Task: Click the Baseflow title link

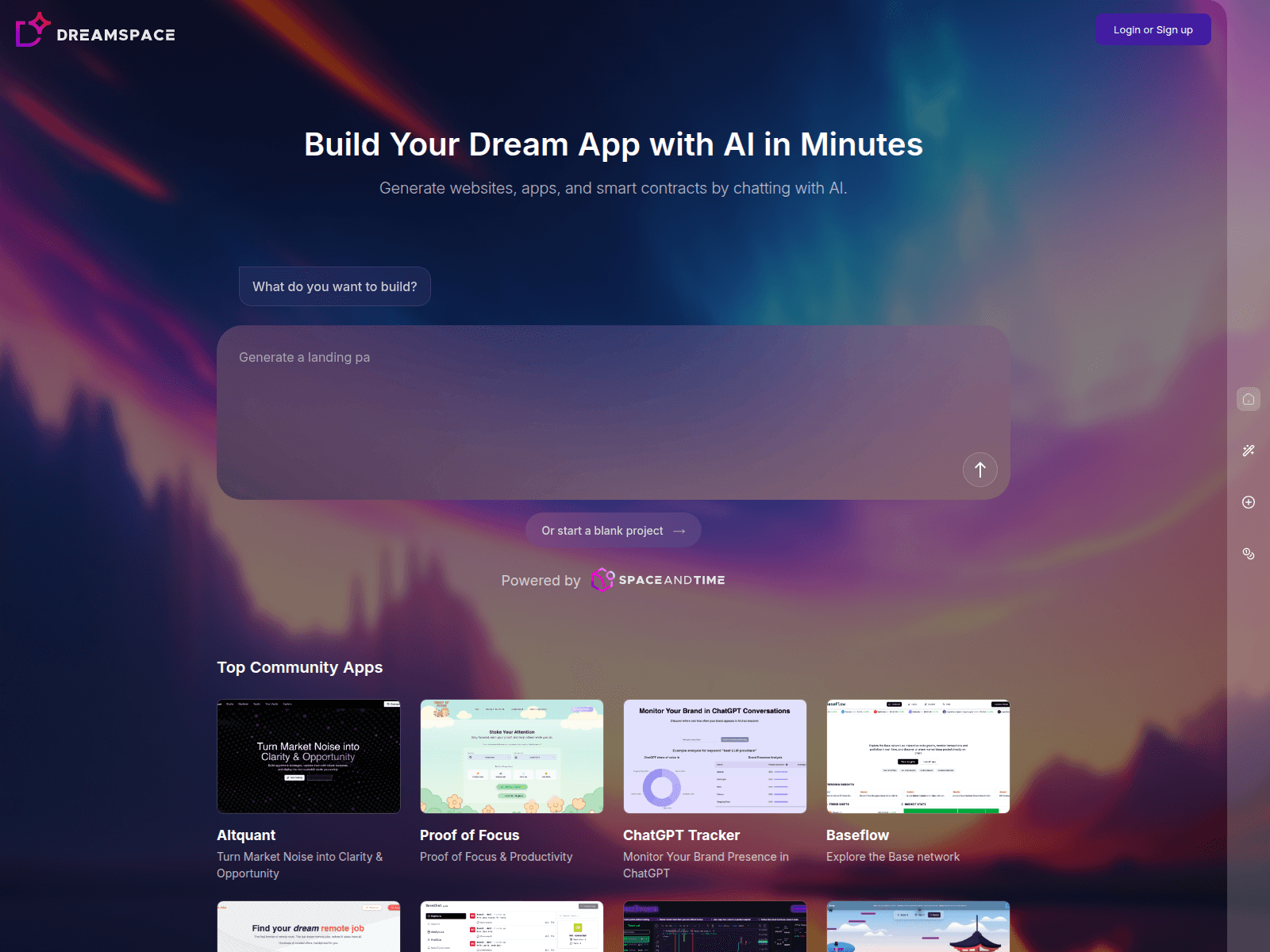Action: tap(857, 835)
